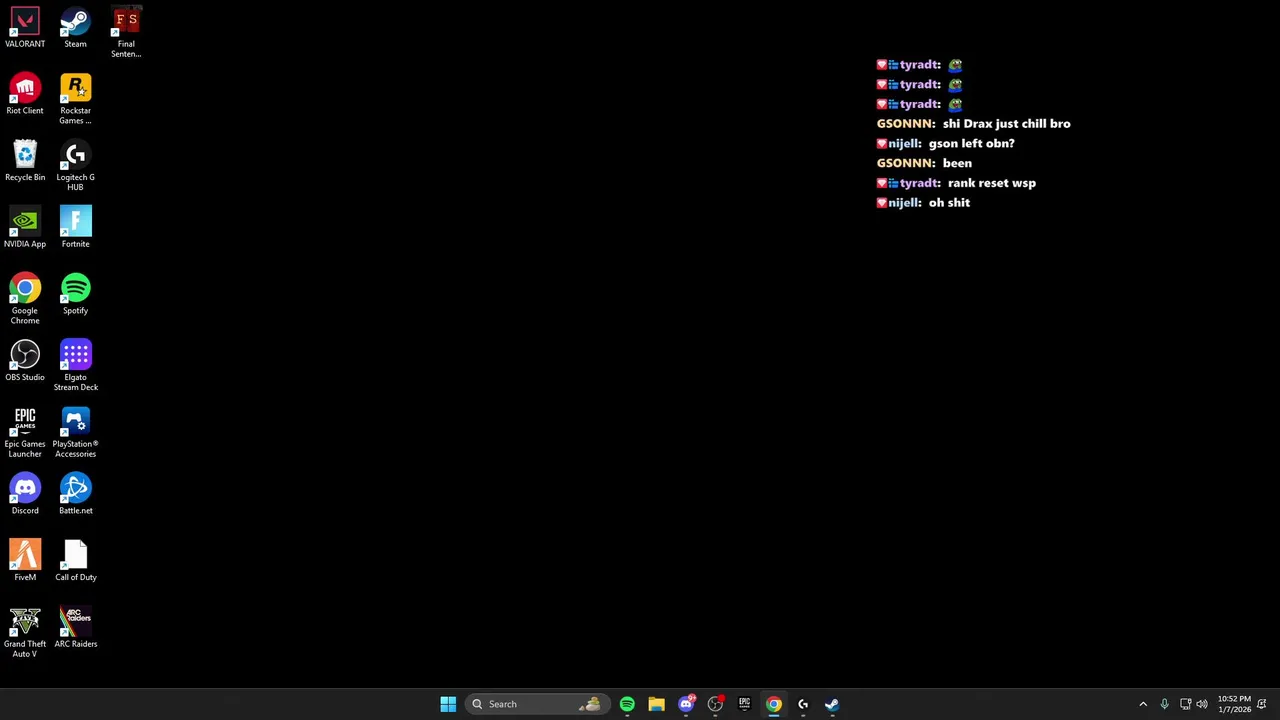Open the notifications bell icon
The width and height of the screenshot is (1280, 720).
click(x=1262, y=704)
